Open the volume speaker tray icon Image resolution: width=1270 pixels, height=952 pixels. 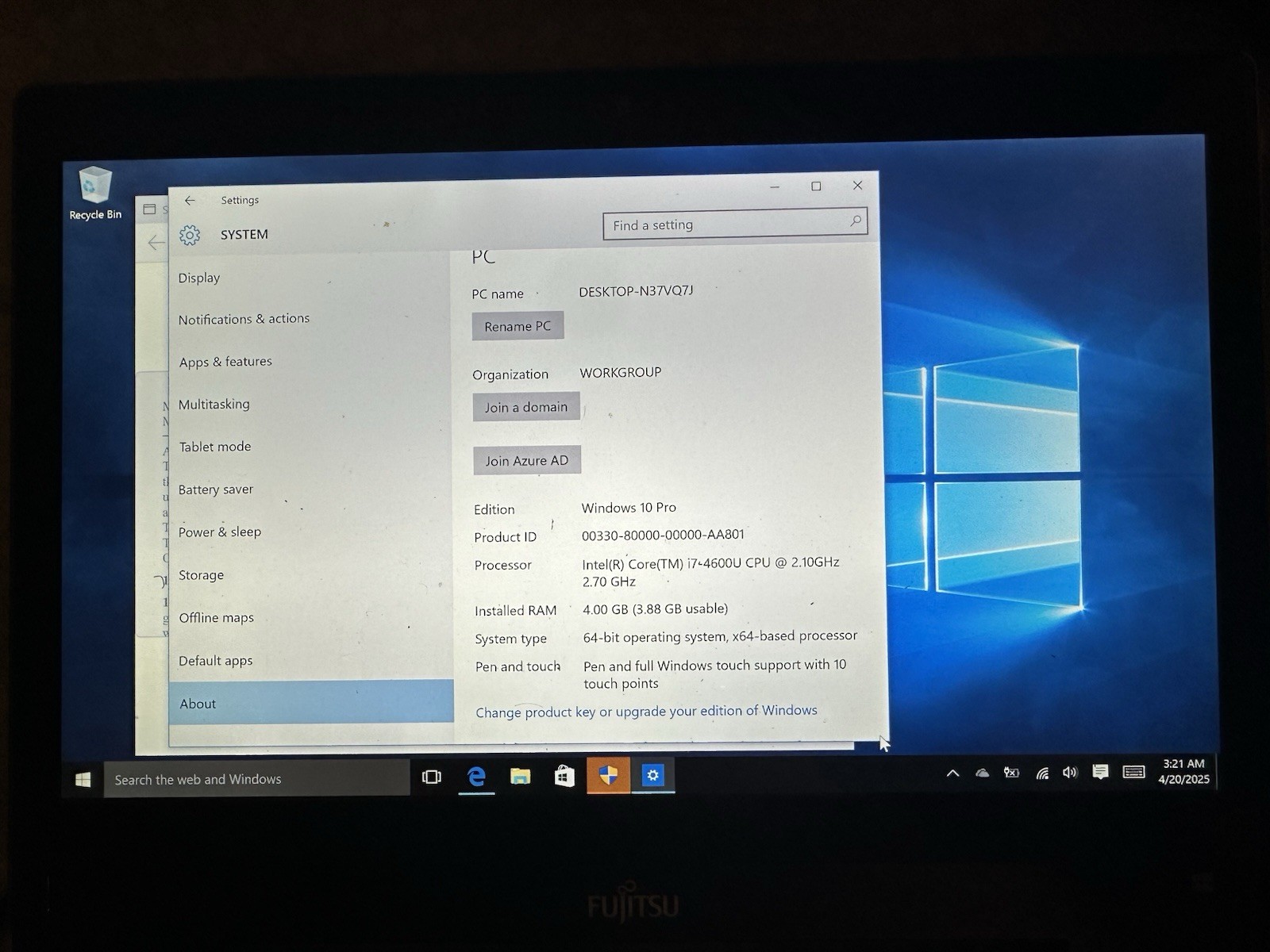[1070, 772]
